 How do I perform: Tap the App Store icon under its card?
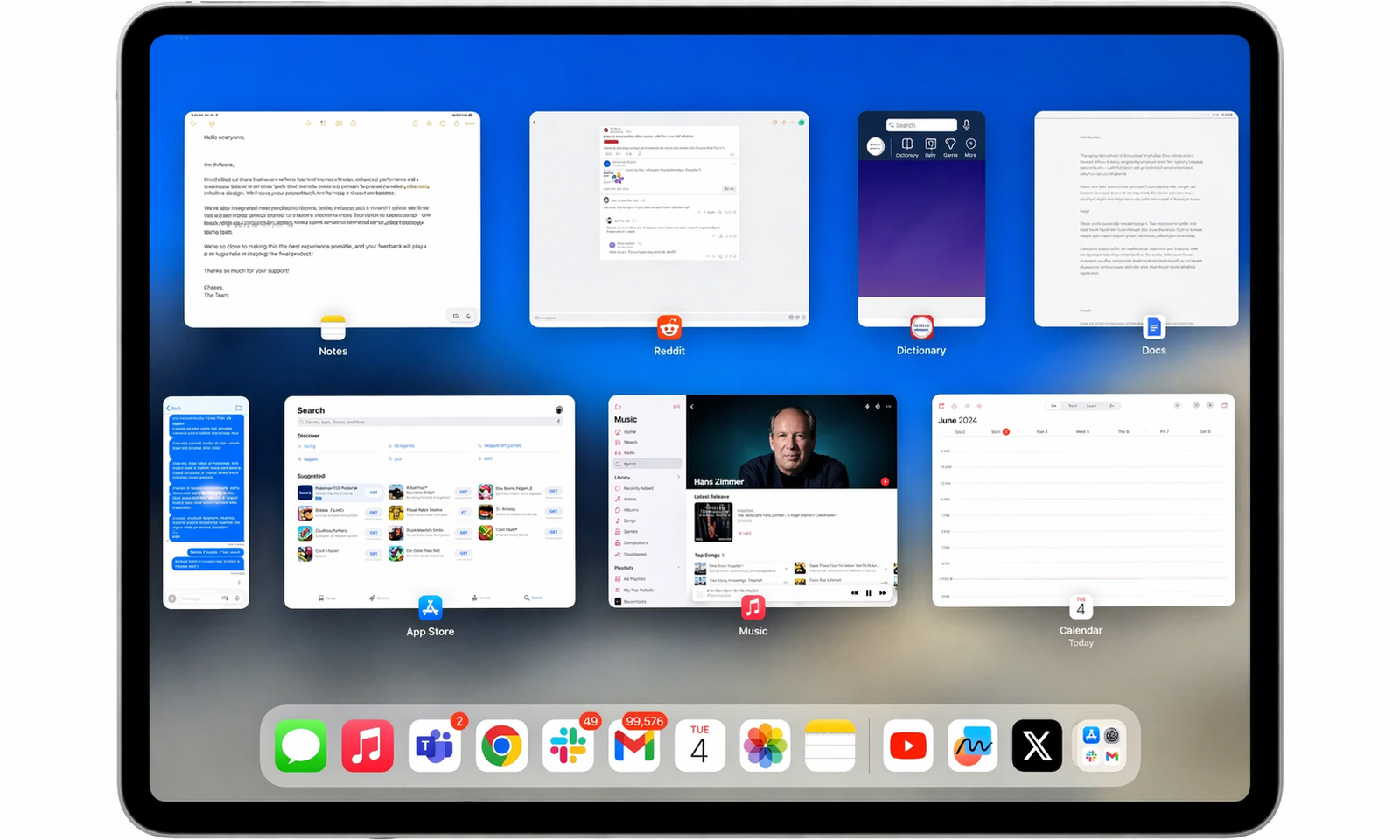[x=430, y=607]
